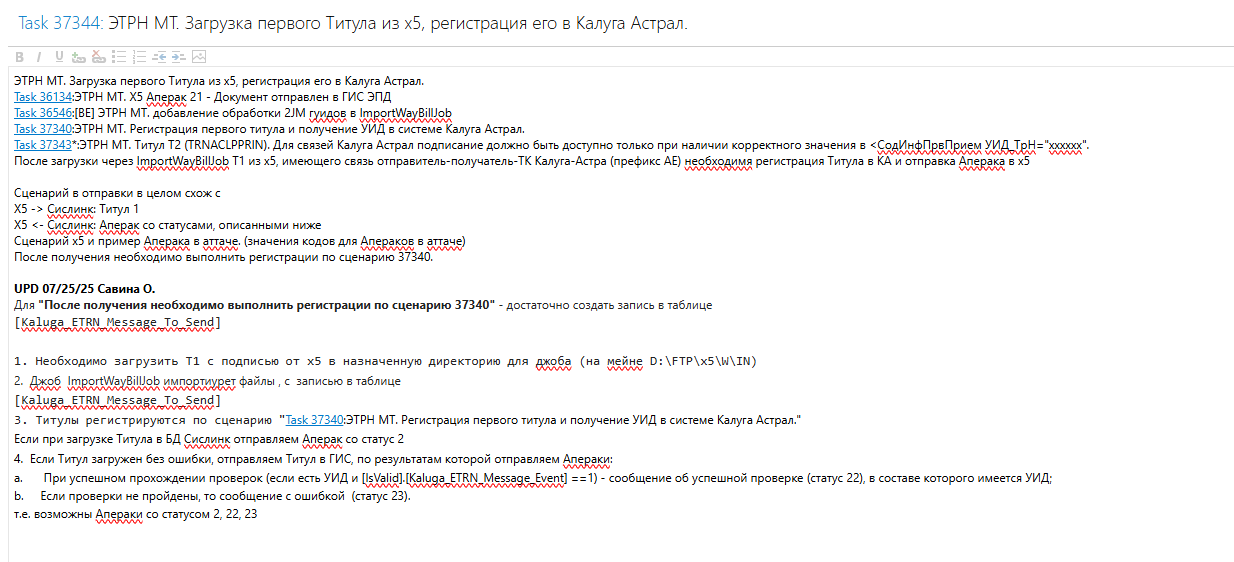The height and width of the screenshot is (562, 1234).
Task: Open the Task 37343 link
Action: (x=43, y=145)
